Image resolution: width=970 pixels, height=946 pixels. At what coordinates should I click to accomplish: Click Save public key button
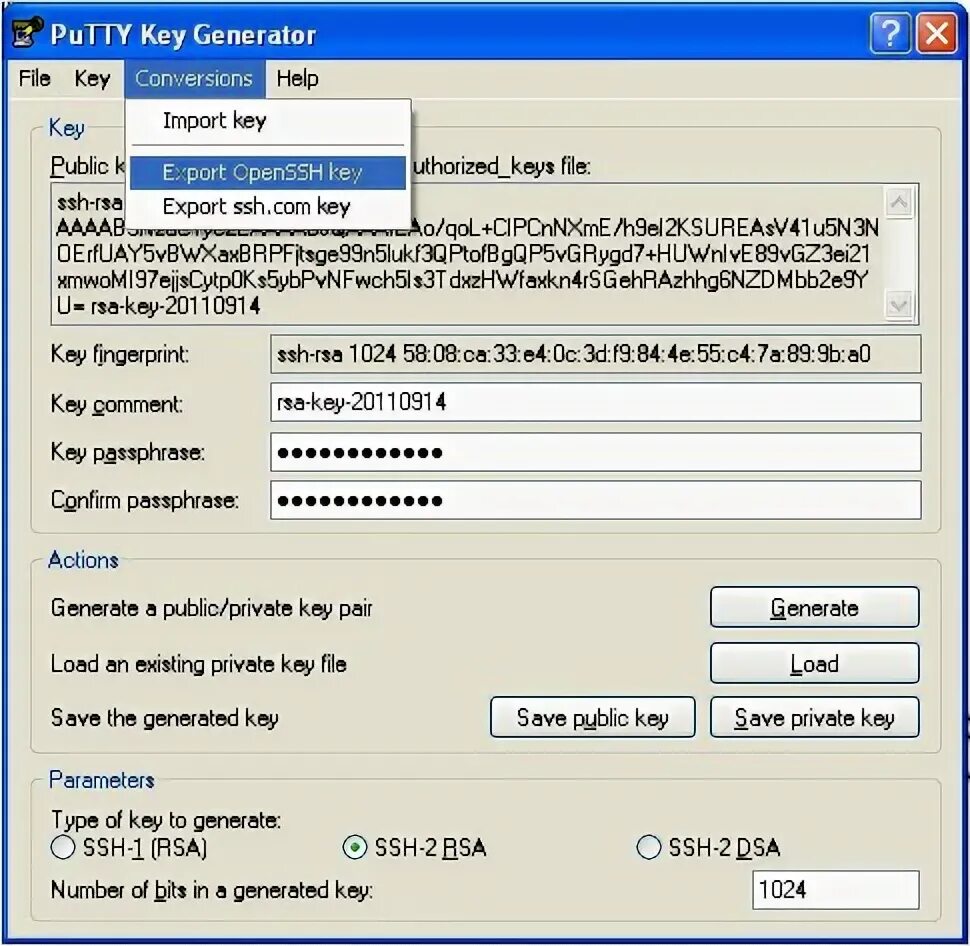tap(593, 717)
